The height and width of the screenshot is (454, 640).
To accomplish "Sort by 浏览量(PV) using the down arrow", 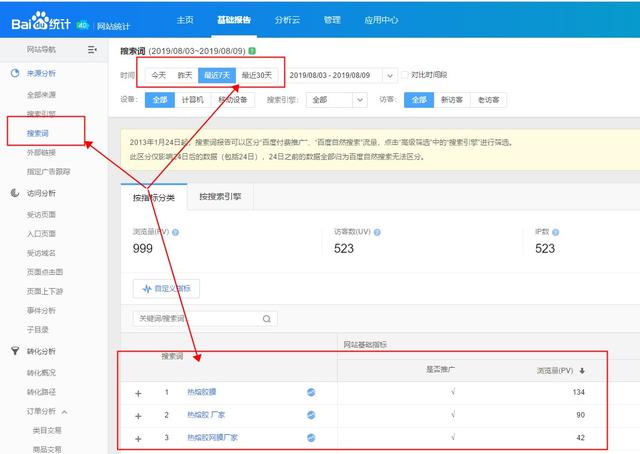I will click(582, 371).
